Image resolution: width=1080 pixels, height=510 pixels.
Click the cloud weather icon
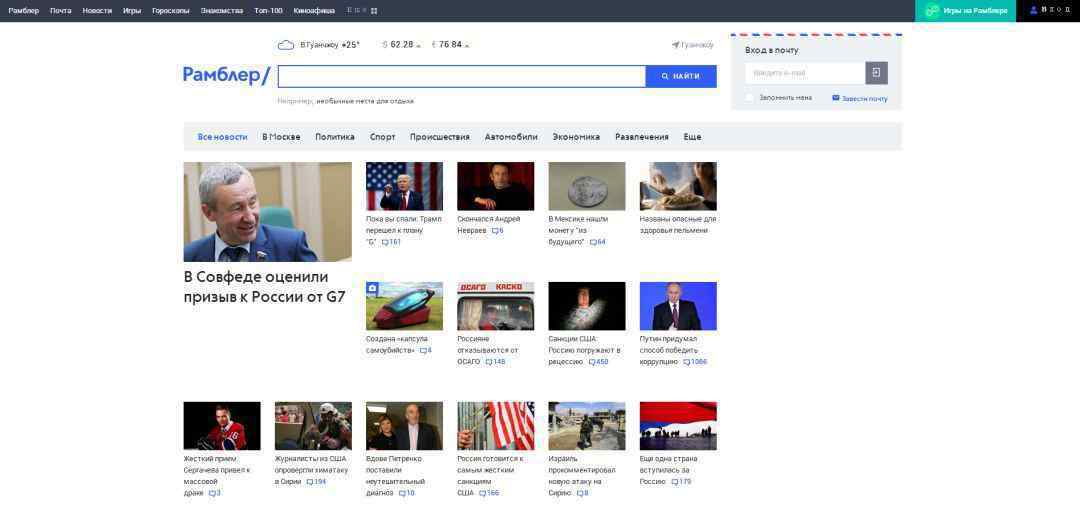[x=285, y=45]
